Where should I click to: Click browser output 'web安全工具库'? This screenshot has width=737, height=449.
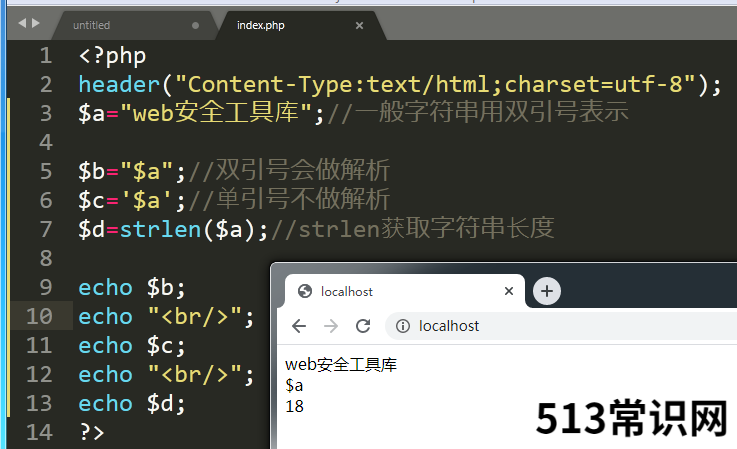(x=341, y=365)
